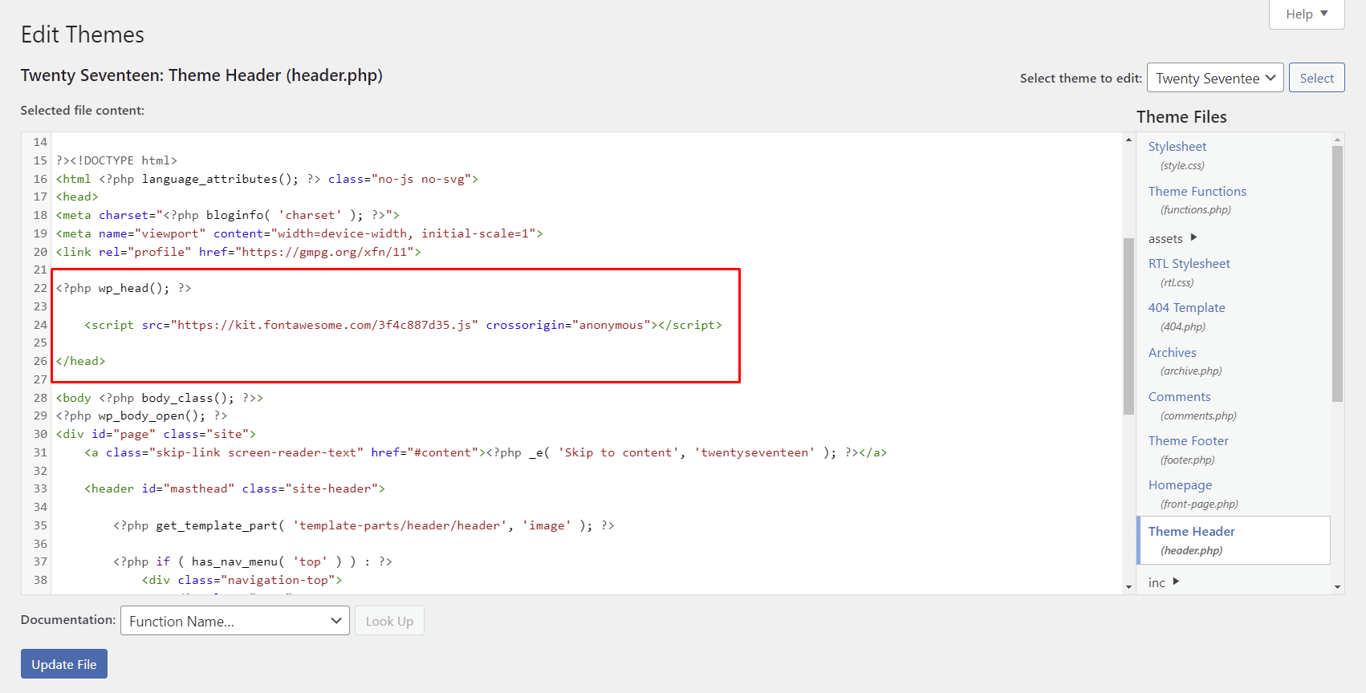Open the theme selection dropdown

(x=1214, y=77)
